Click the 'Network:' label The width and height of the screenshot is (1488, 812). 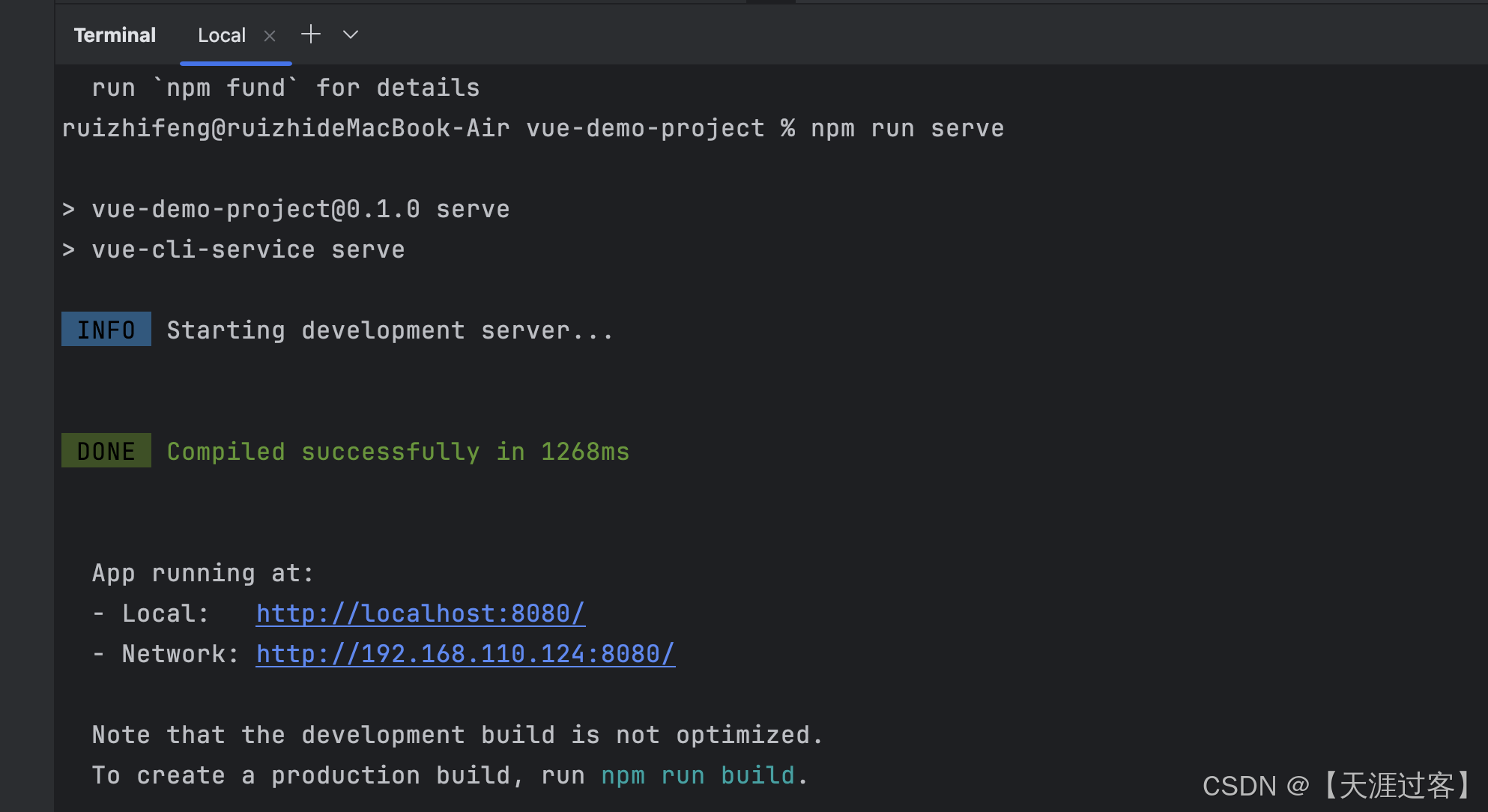[181, 654]
